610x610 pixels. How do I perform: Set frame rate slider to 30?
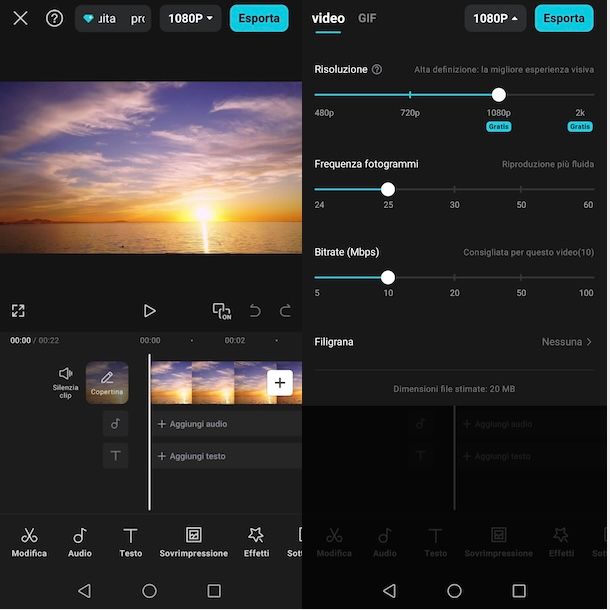(x=454, y=189)
